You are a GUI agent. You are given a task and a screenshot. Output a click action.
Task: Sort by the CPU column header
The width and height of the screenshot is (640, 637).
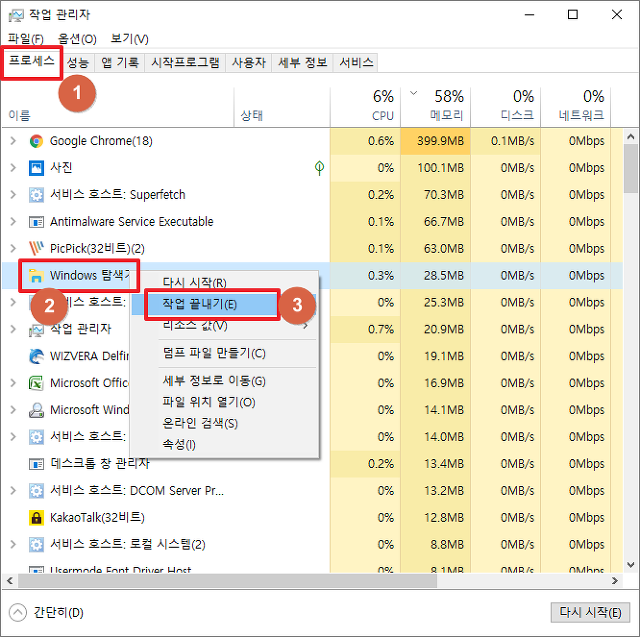[365, 107]
